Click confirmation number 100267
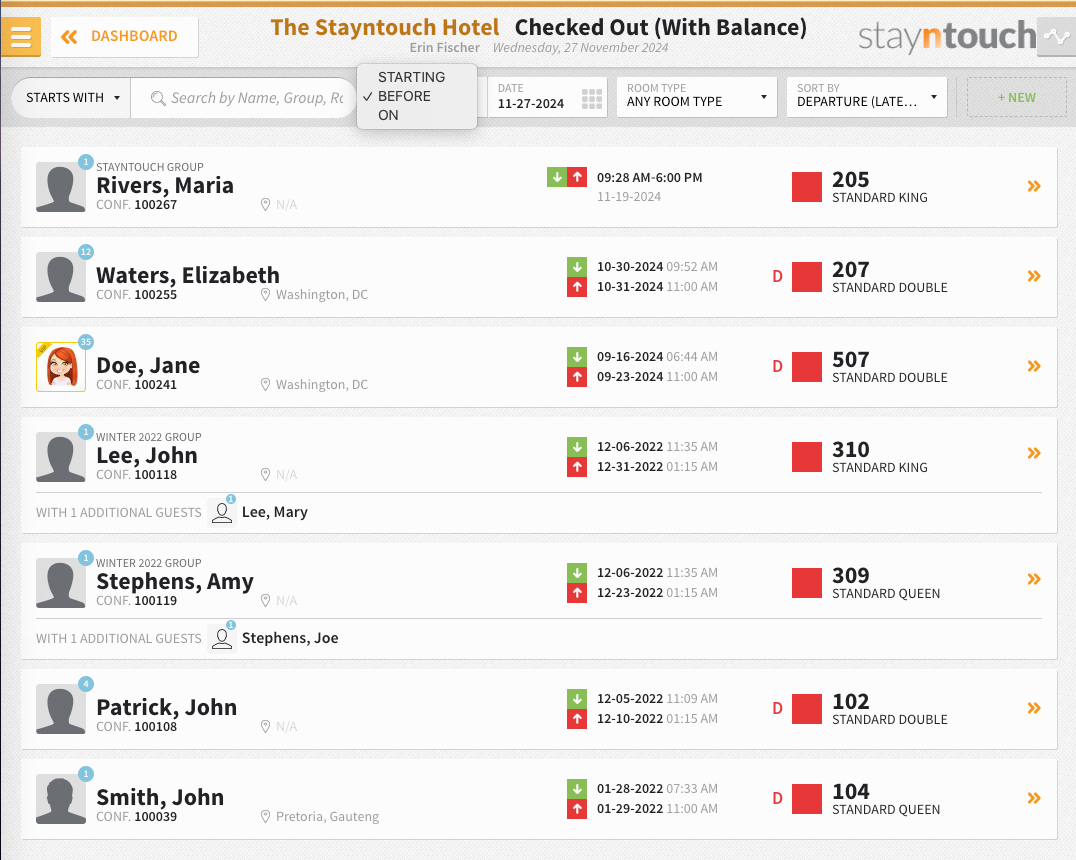1076x860 pixels. tap(156, 205)
